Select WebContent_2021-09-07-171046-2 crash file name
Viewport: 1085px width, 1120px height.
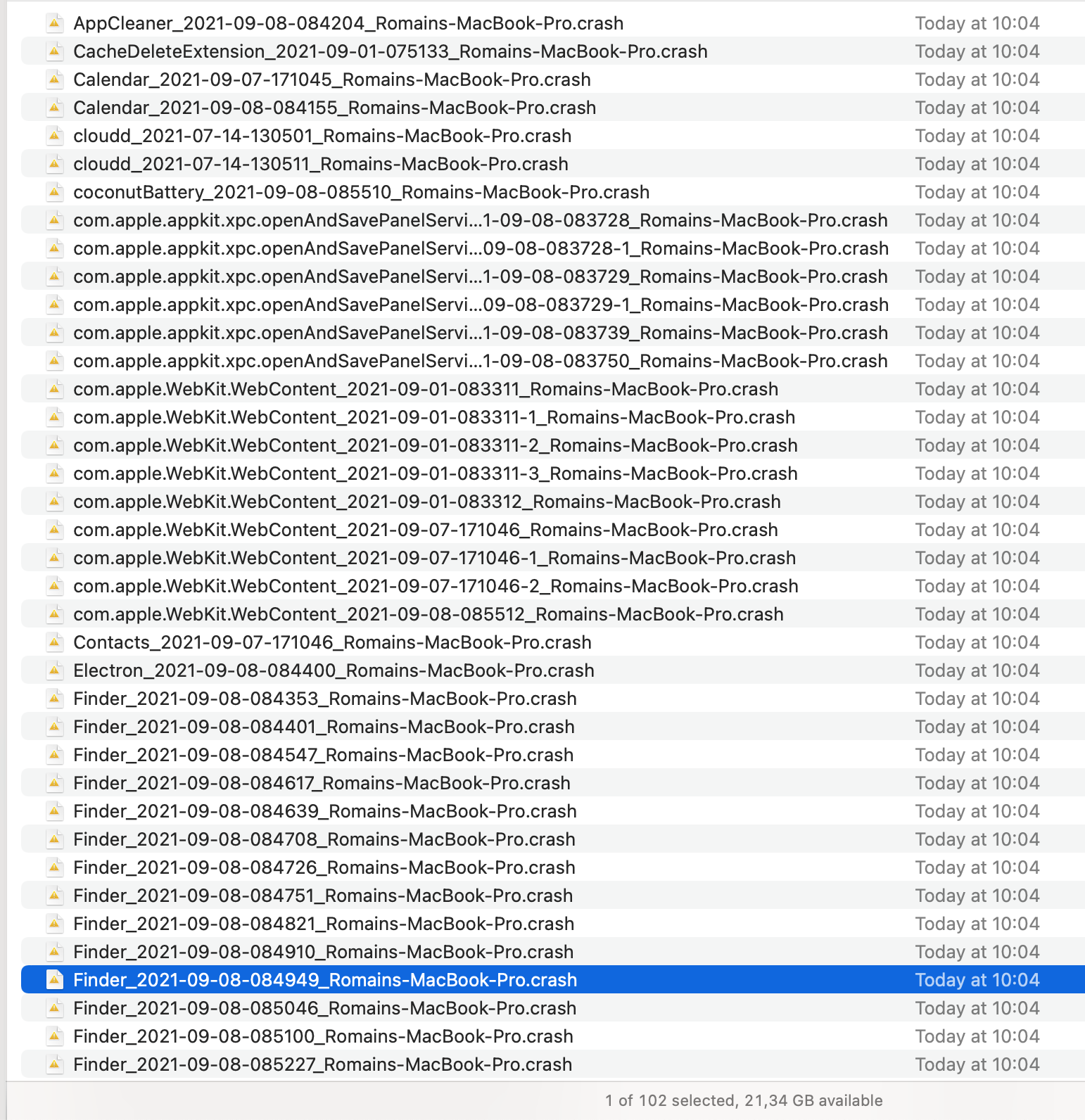click(436, 586)
